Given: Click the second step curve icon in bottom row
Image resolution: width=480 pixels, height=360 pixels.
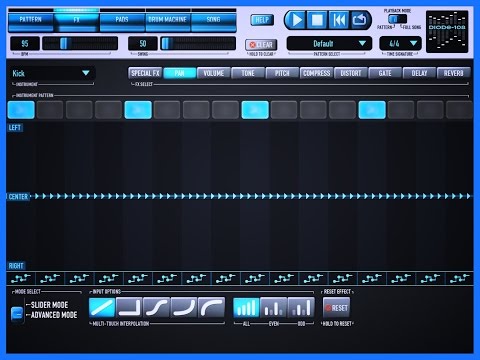Looking at the screenshot, I should tap(50, 278).
